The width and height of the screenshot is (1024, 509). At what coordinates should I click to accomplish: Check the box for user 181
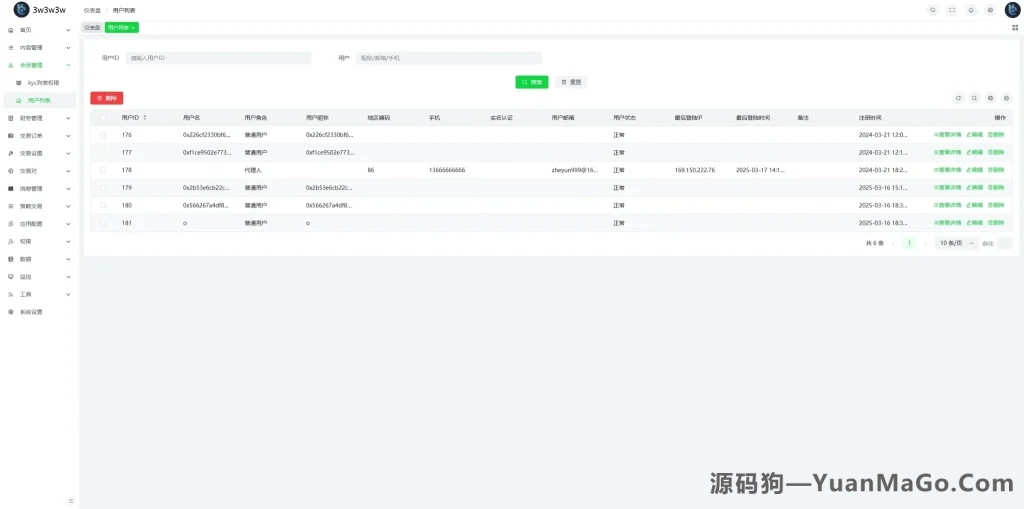103,223
